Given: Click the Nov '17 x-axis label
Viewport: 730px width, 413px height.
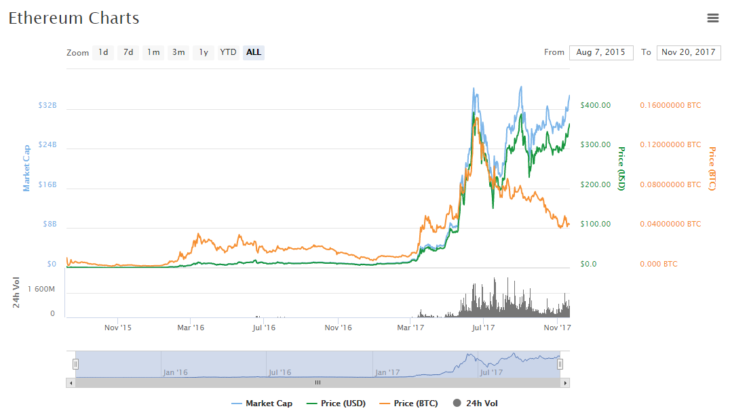Looking at the screenshot, I should click(557, 328).
